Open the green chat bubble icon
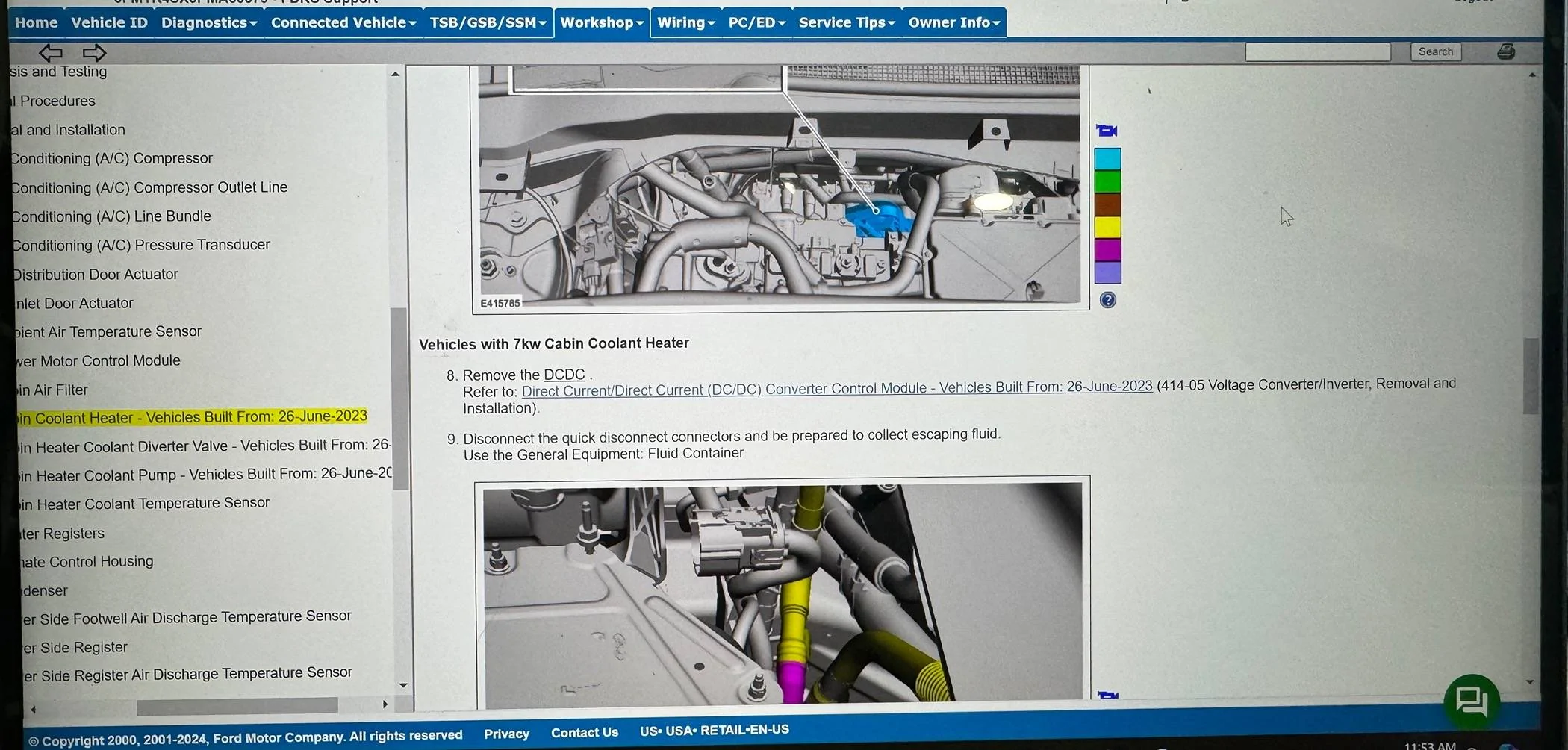 coord(1472,701)
